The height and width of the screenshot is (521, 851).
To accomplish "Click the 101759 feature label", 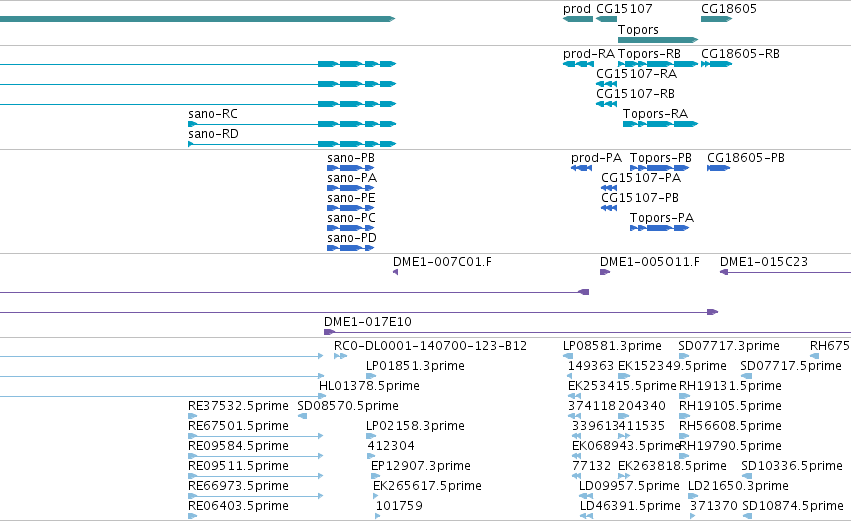I will click(x=399, y=506).
